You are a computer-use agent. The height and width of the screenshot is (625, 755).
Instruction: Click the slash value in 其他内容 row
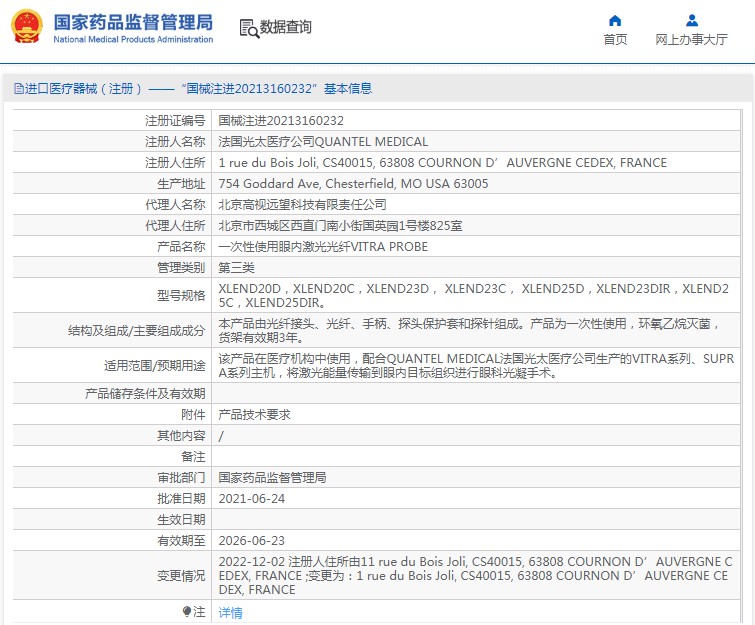(x=221, y=436)
